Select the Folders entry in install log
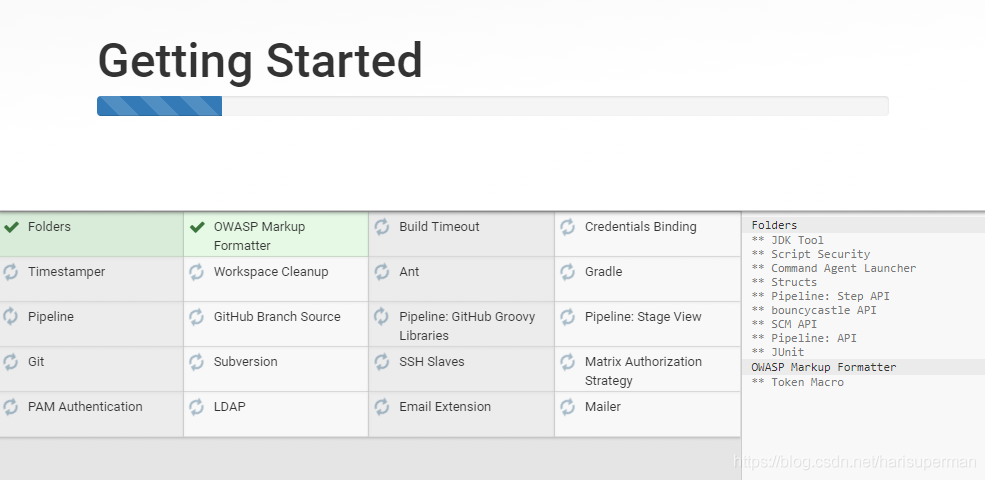Viewport: 985px width, 480px height. coord(775,226)
